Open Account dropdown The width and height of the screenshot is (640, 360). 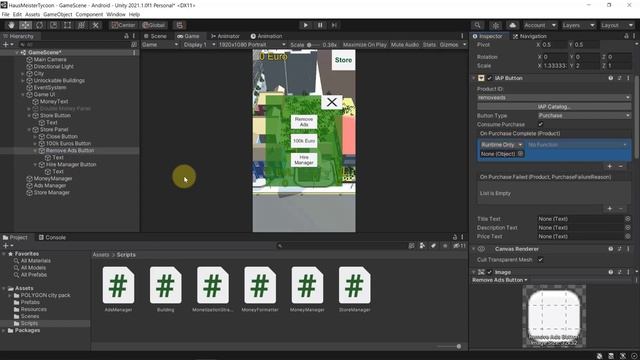(x=540, y=25)
